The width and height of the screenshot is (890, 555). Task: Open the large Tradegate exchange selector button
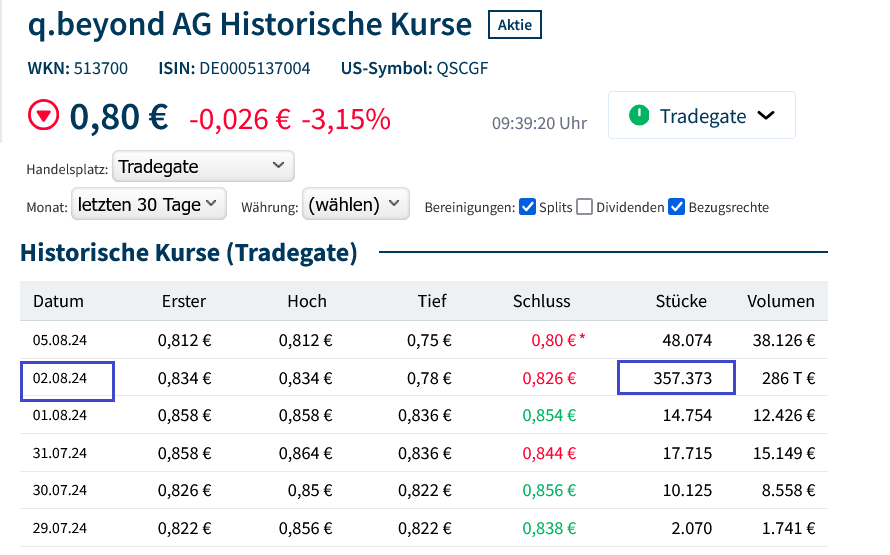(x=702, y=116)
